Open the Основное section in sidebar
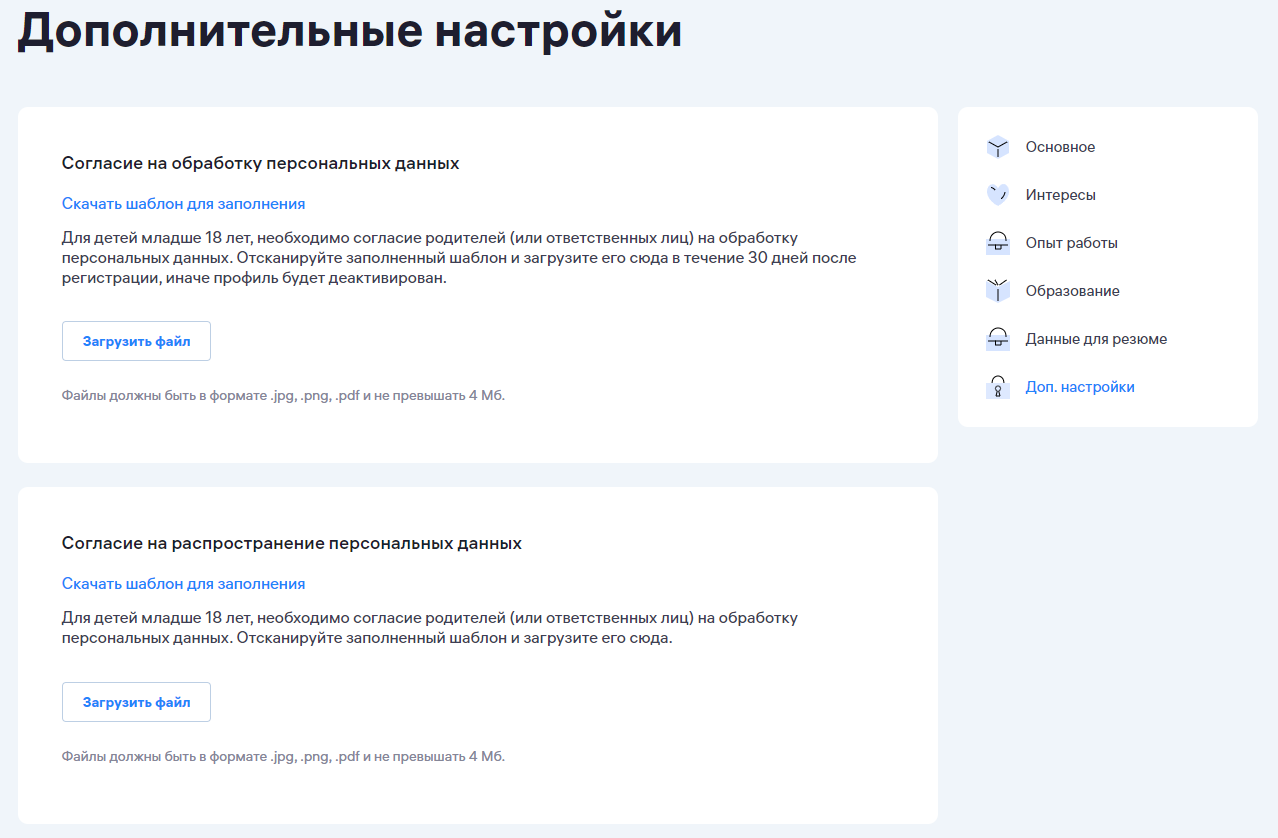The image size is (1278, 838). pos(1060,147)
